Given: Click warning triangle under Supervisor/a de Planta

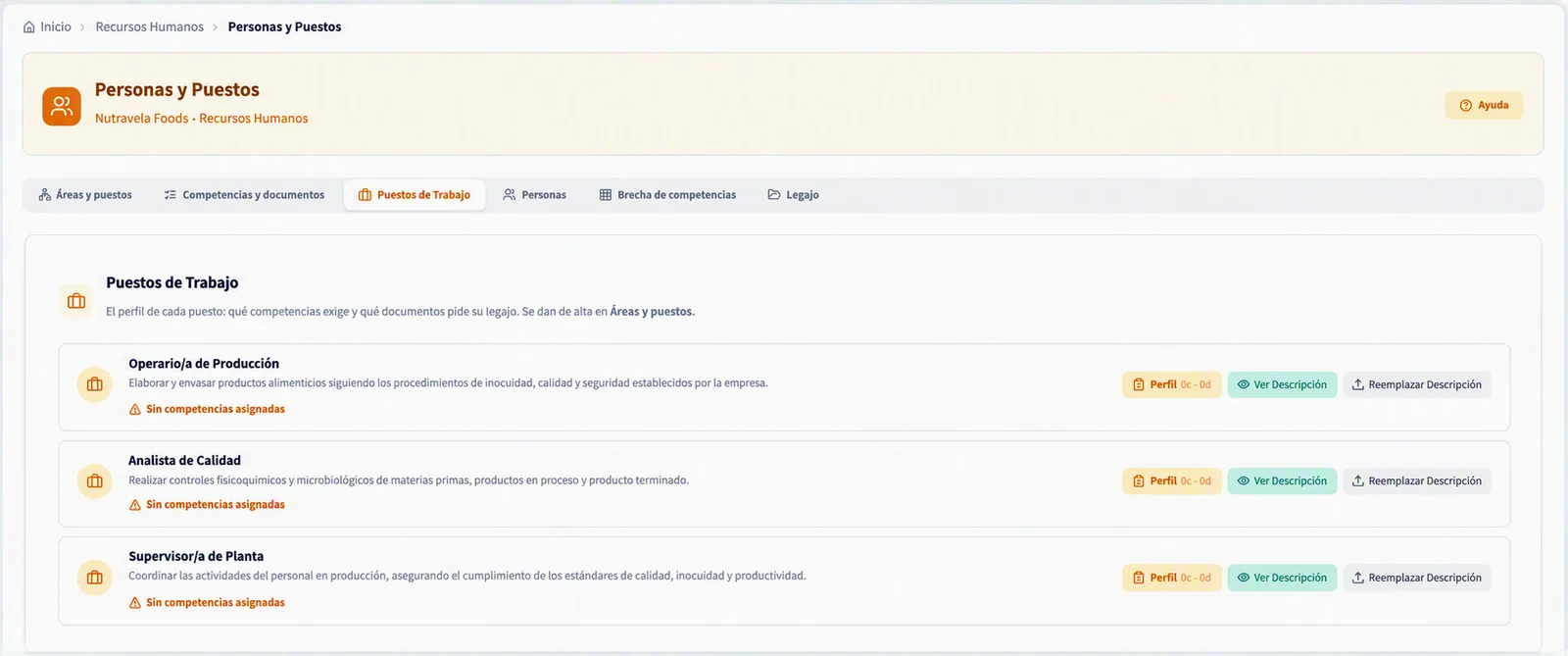Looking at the screenshot, I should (135, 603).
